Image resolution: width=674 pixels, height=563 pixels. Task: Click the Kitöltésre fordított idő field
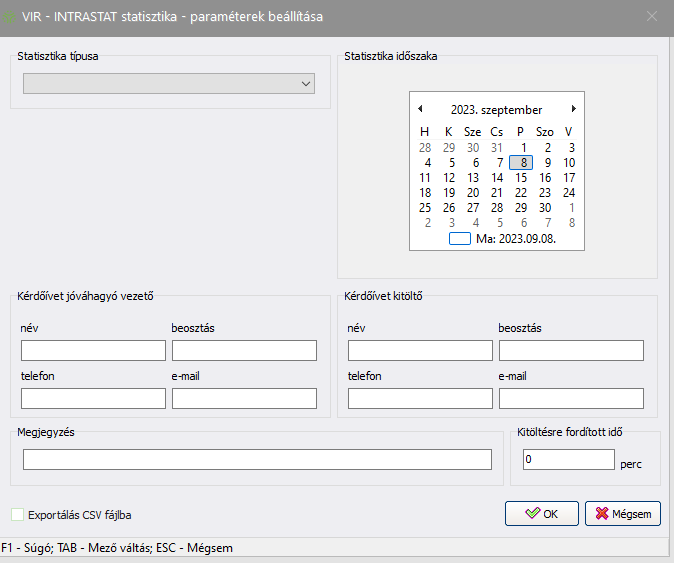point(568,459)
